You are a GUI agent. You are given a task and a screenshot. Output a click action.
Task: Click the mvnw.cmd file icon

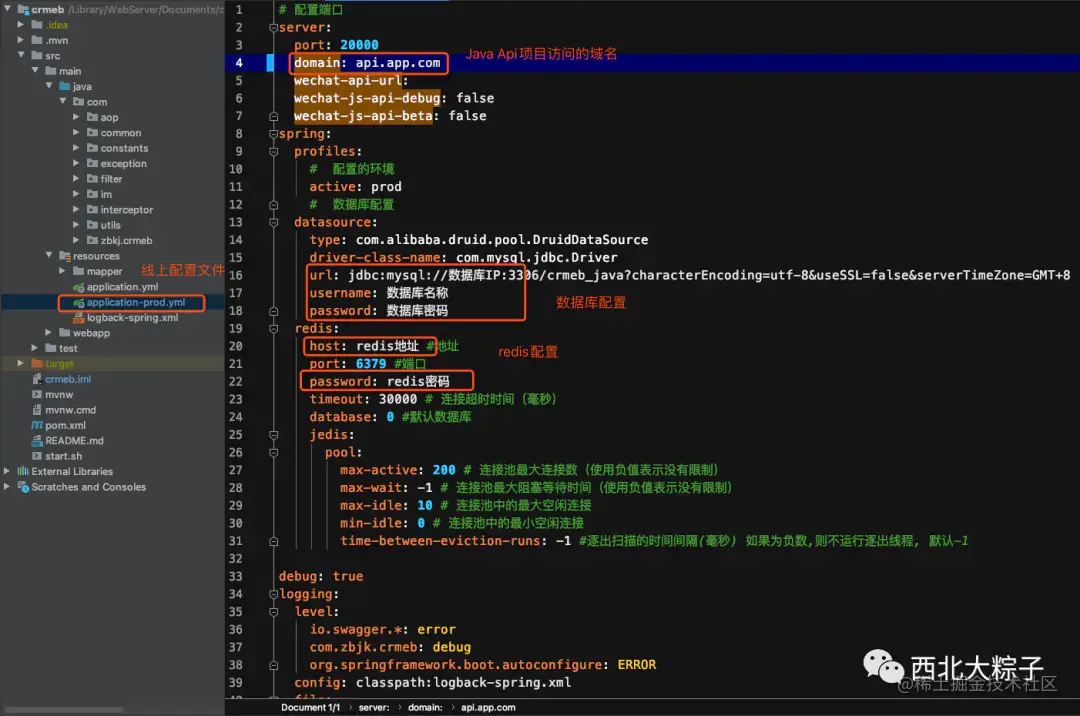click(x=37, y=410)
